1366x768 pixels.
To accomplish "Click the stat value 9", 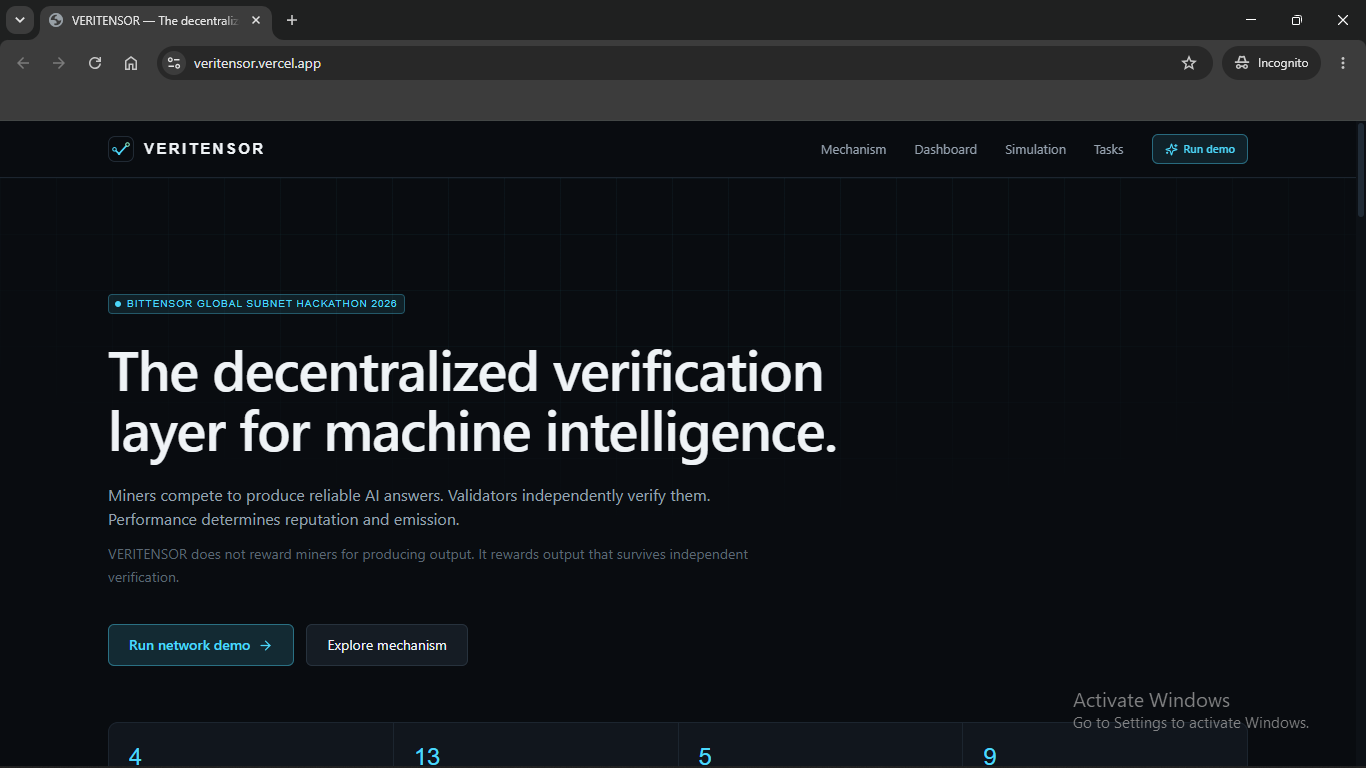I will pos(990,756).
